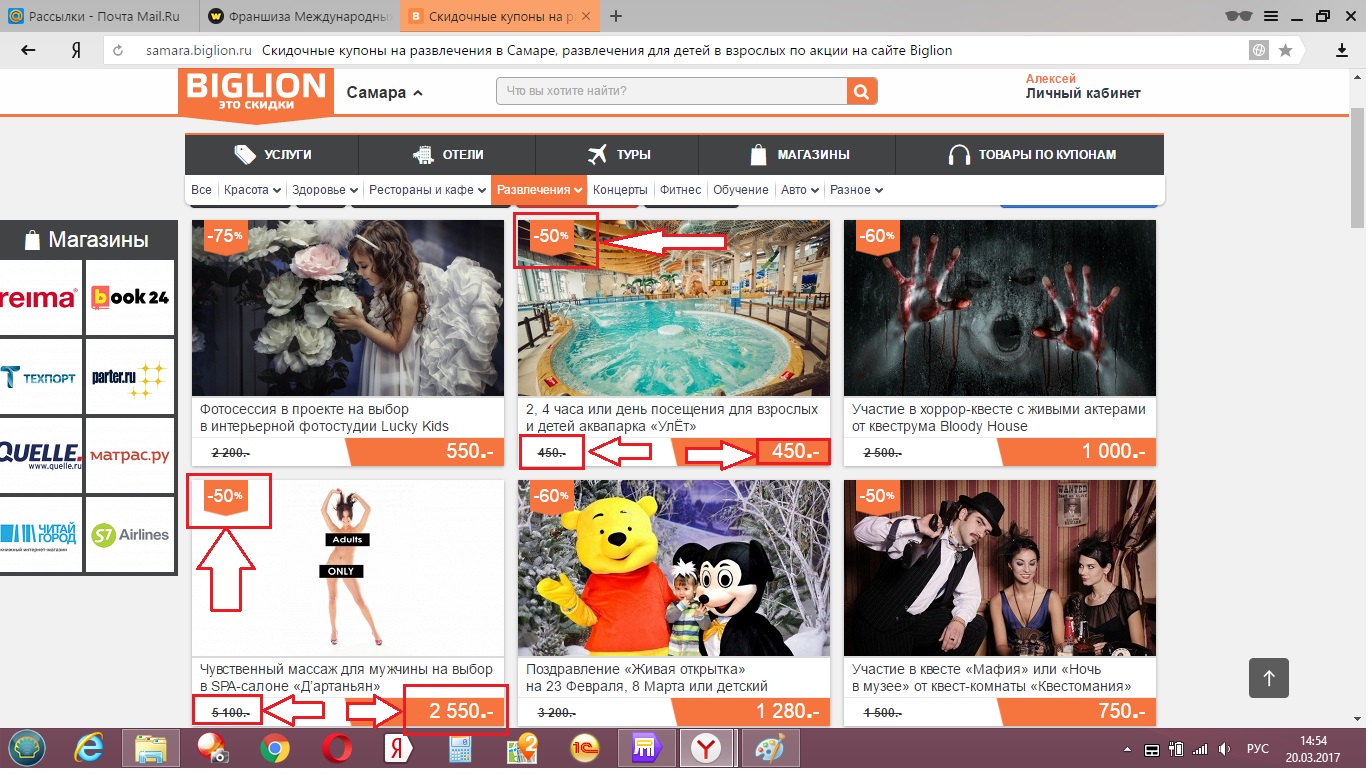The width and height of the screenshot is (1372, 780).
Task: Open the ОТЕЛИ section in main menu
Action: pyautogui.click(x=447, y=155)
